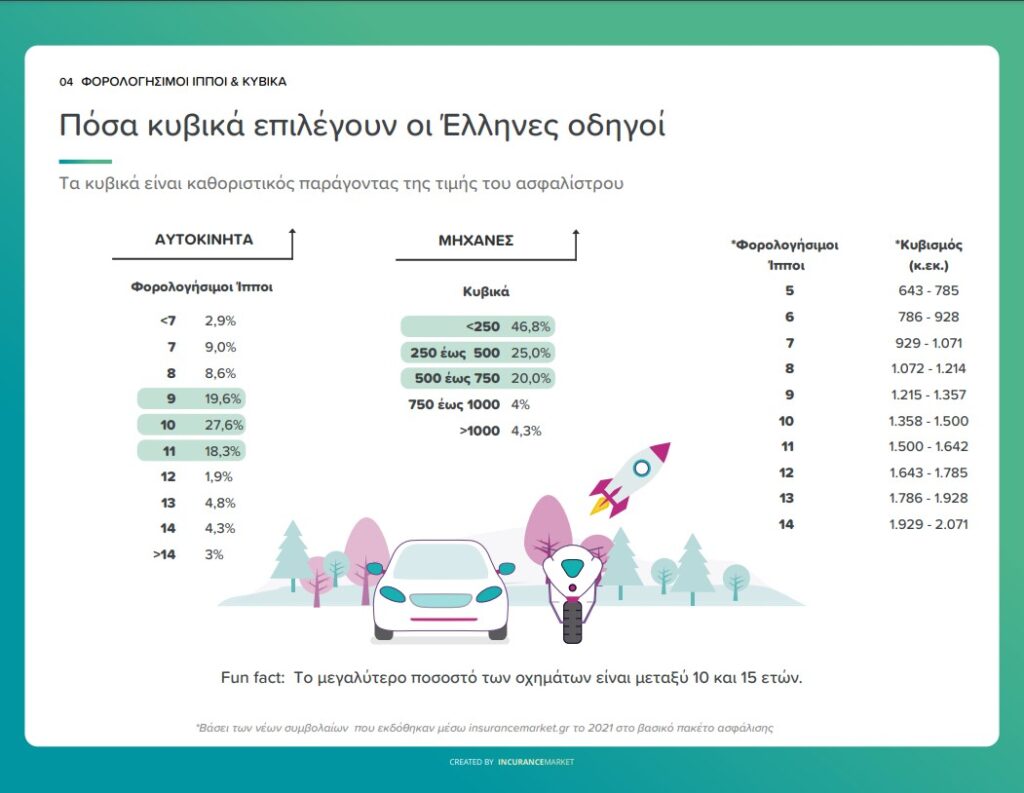This screenshot has height=793, width=1024.
Task: Click the highlighted '27,6%' row for 10 horsepower
Action: click(191, 425)
